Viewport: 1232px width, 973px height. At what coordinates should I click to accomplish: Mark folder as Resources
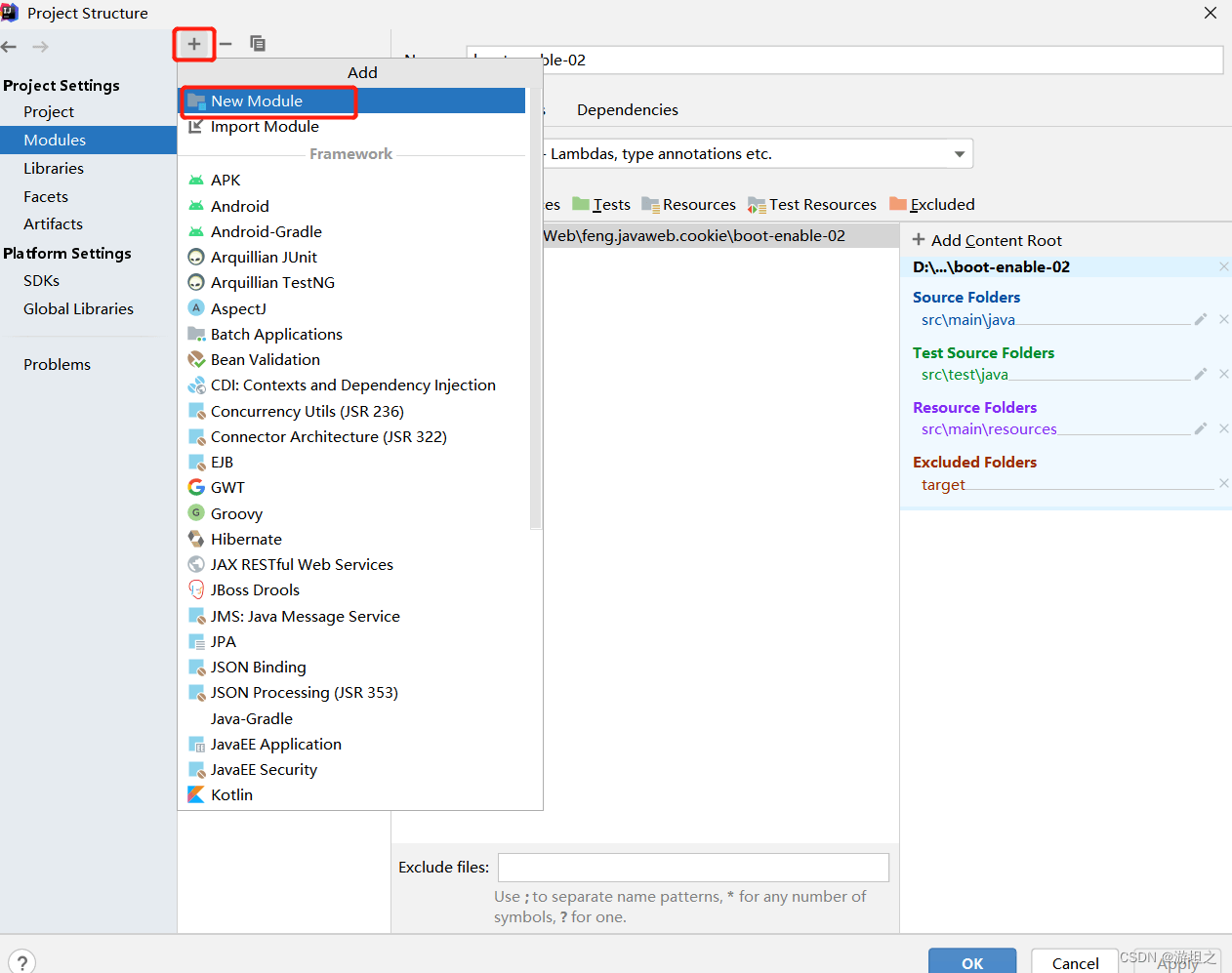coord(688,204)
